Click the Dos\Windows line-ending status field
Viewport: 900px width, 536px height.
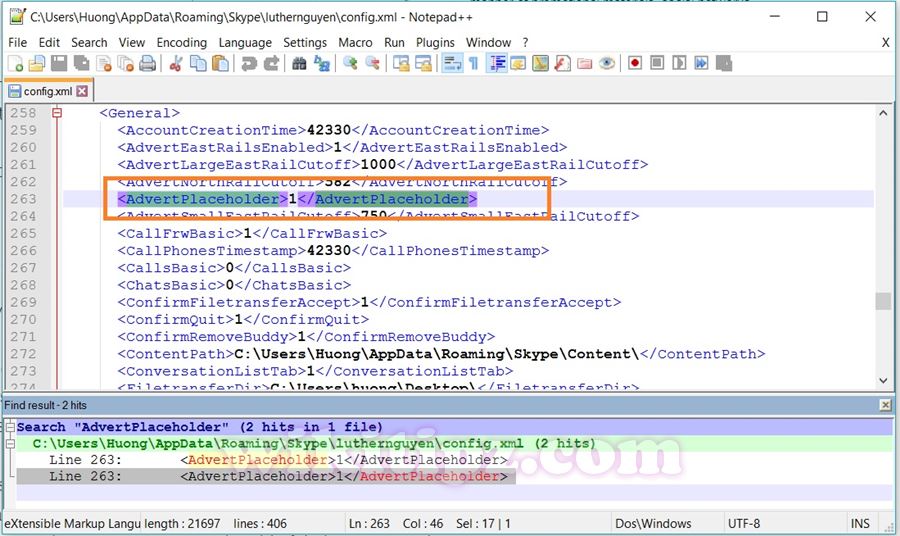point(653,523)
